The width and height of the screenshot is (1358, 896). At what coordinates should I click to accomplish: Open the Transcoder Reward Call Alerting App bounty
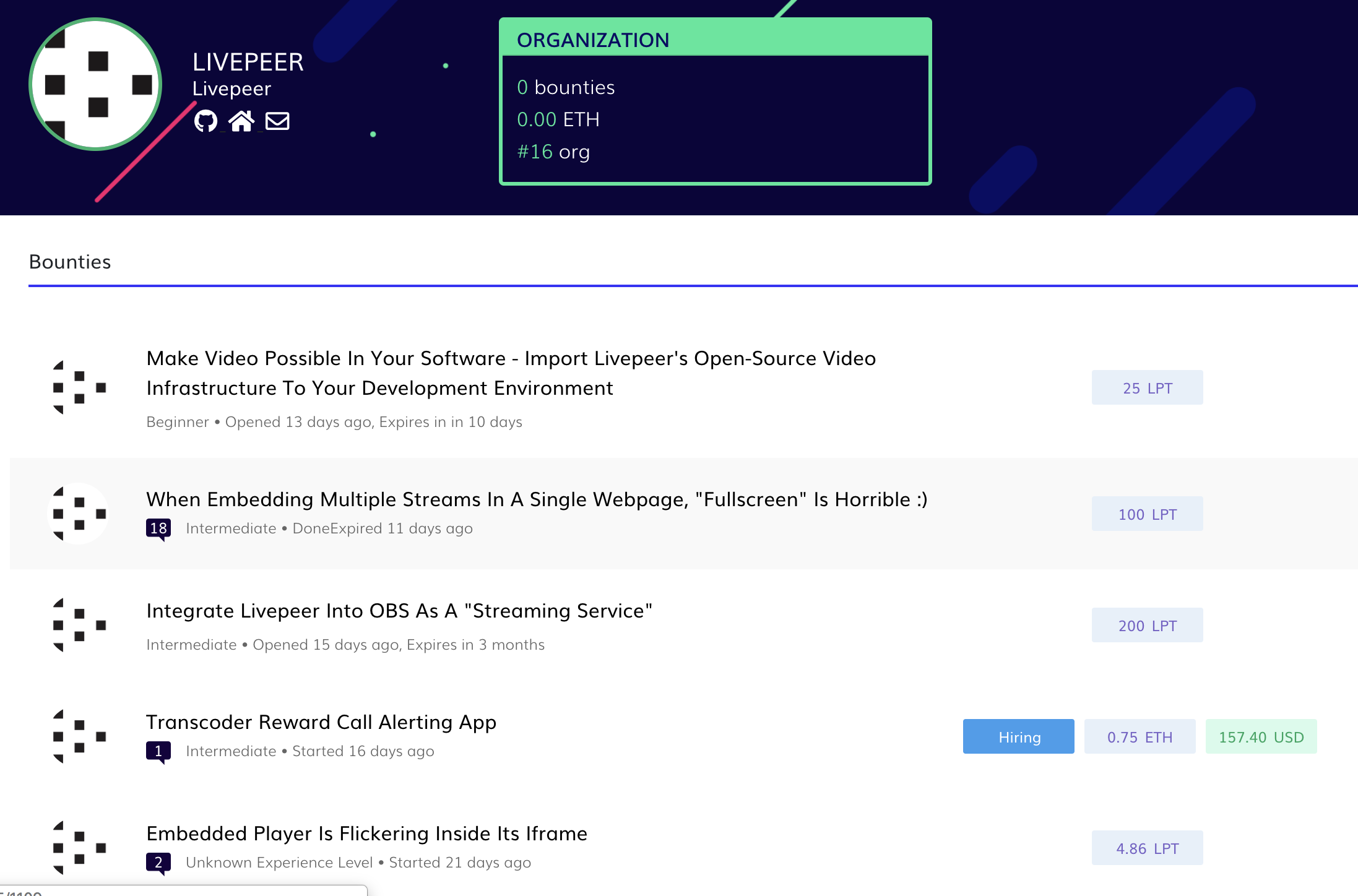(x=321, y=722)
